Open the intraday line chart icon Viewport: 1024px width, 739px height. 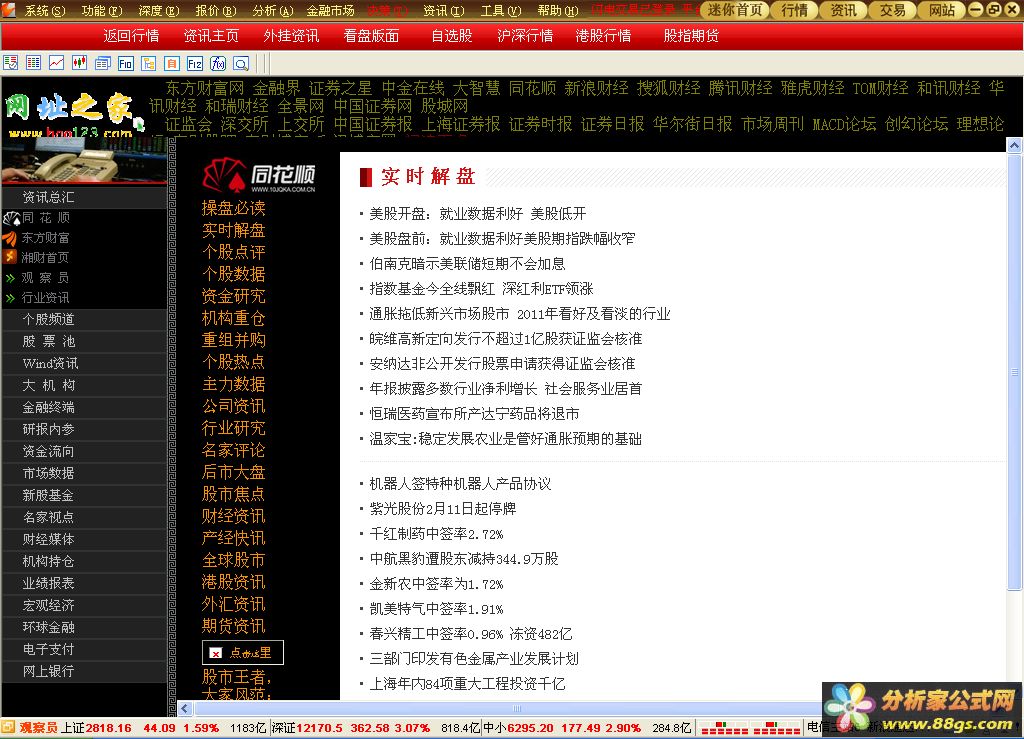coord(57,63)
